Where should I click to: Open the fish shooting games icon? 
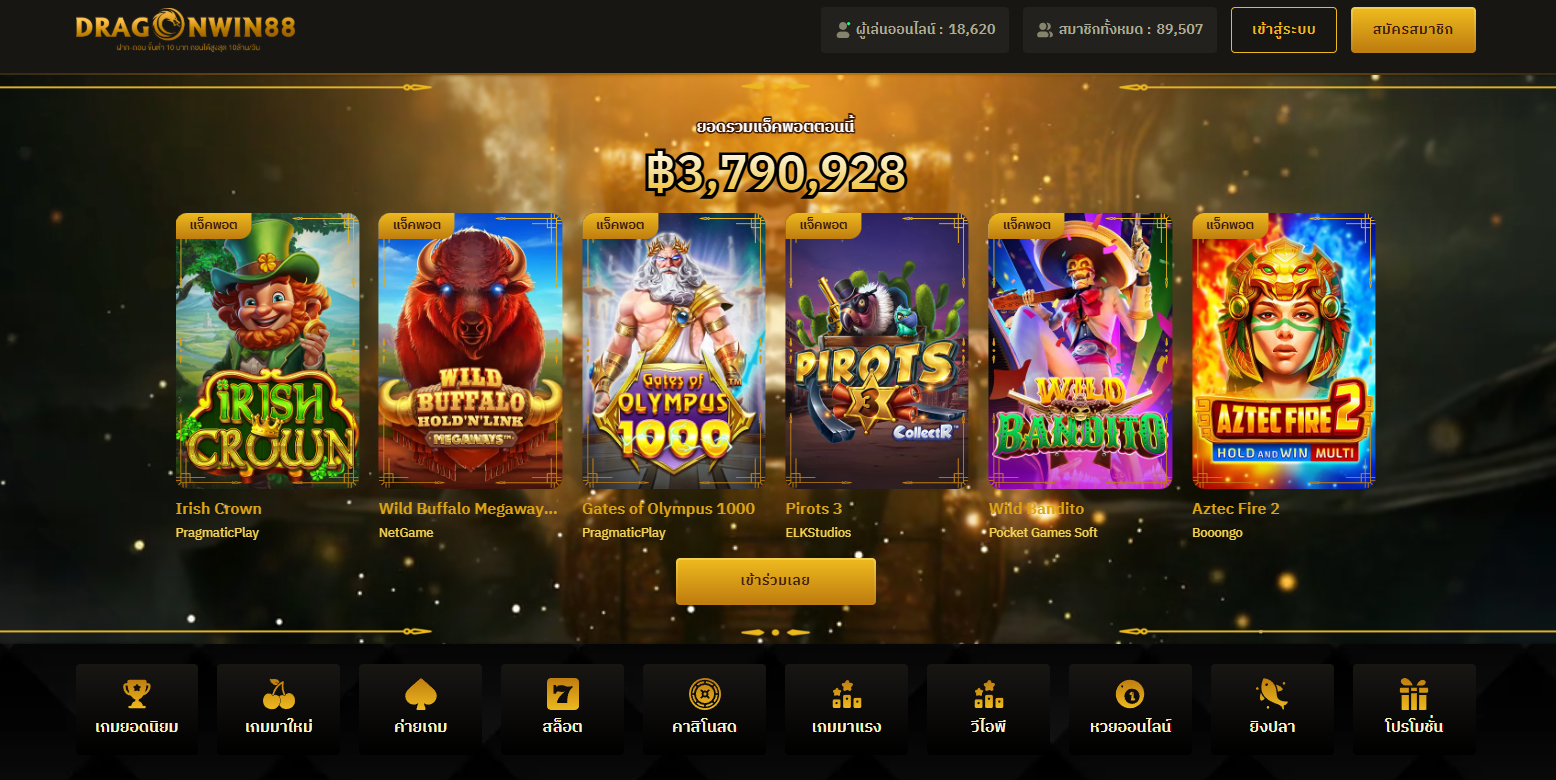(x=1272, y=694)
